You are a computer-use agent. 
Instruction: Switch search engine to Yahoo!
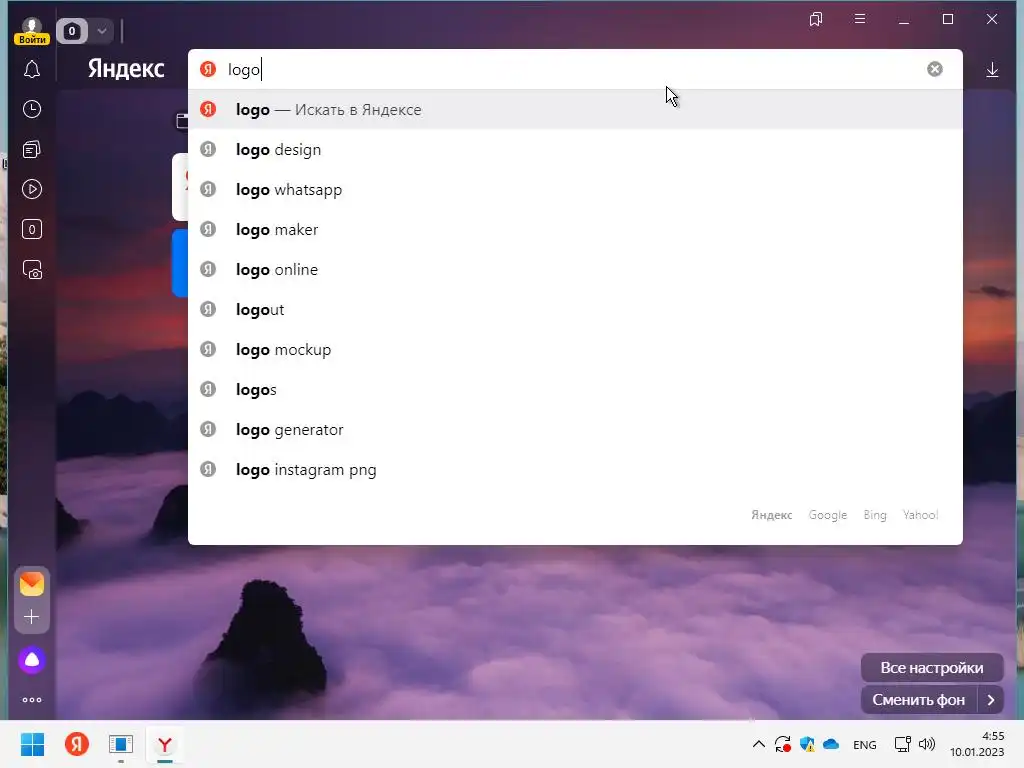(920, 515)
